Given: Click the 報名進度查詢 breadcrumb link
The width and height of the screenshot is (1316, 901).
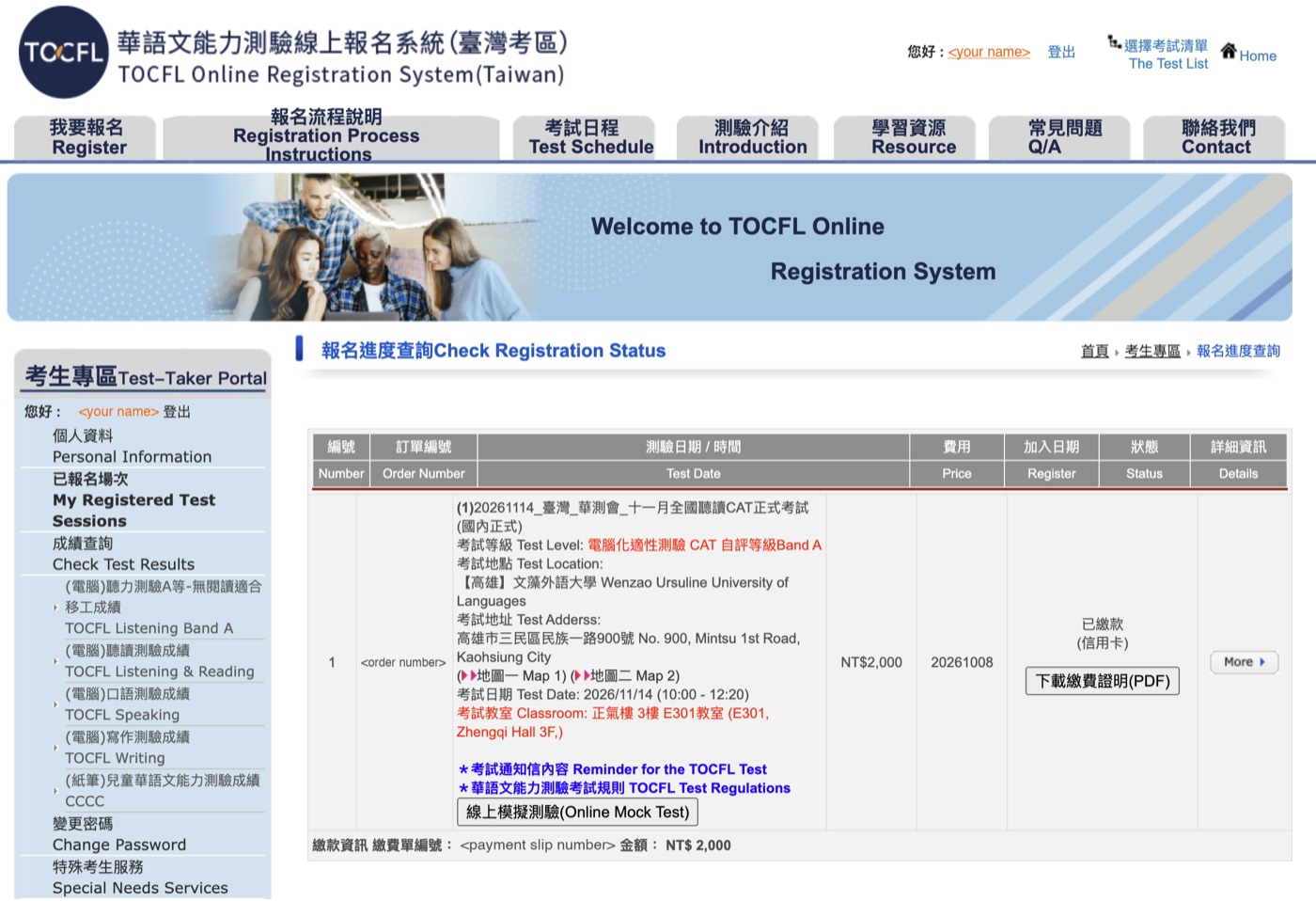Looking at the screenshot, I should click(x=1238, y=351).
